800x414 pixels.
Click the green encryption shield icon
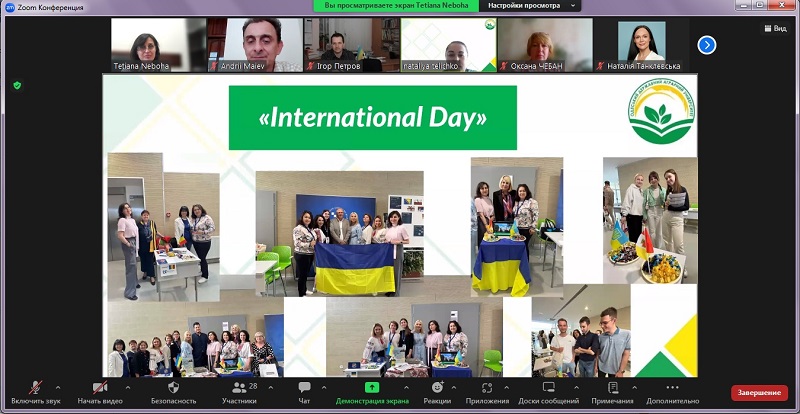coord(17,86)
